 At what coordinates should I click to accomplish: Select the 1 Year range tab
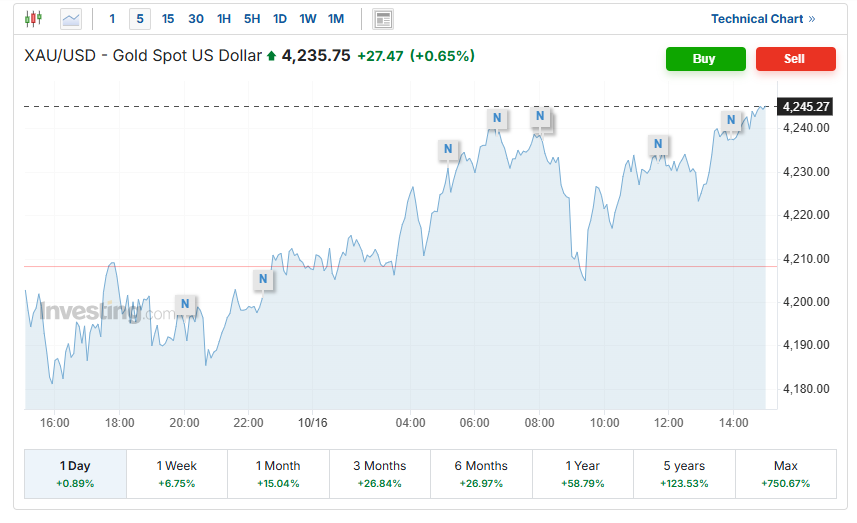click(x=582, y=474)
